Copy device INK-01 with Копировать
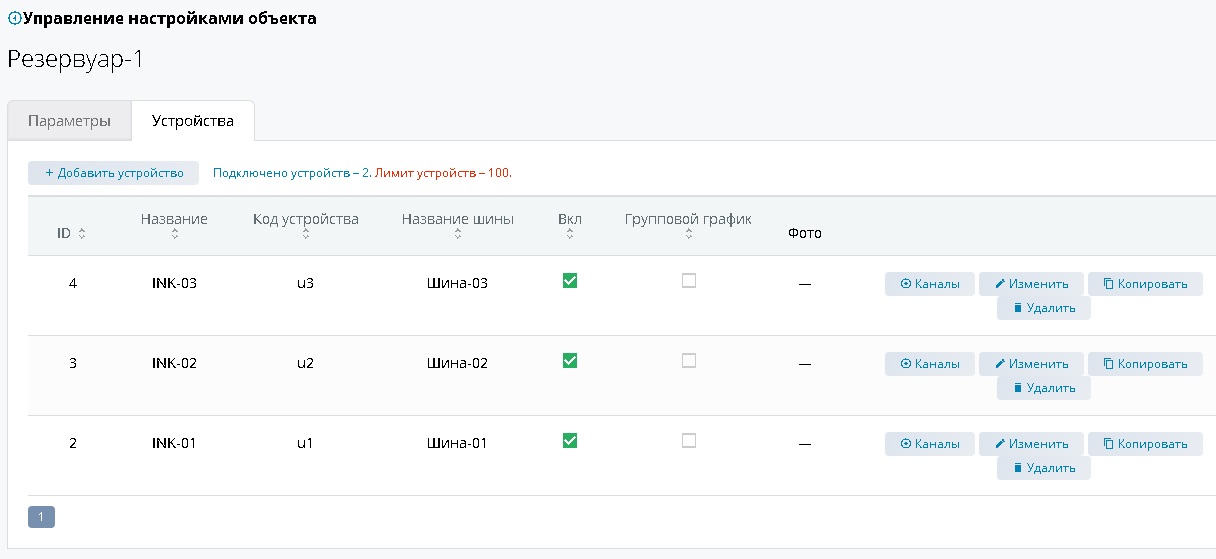 [x=1145, y=444]
